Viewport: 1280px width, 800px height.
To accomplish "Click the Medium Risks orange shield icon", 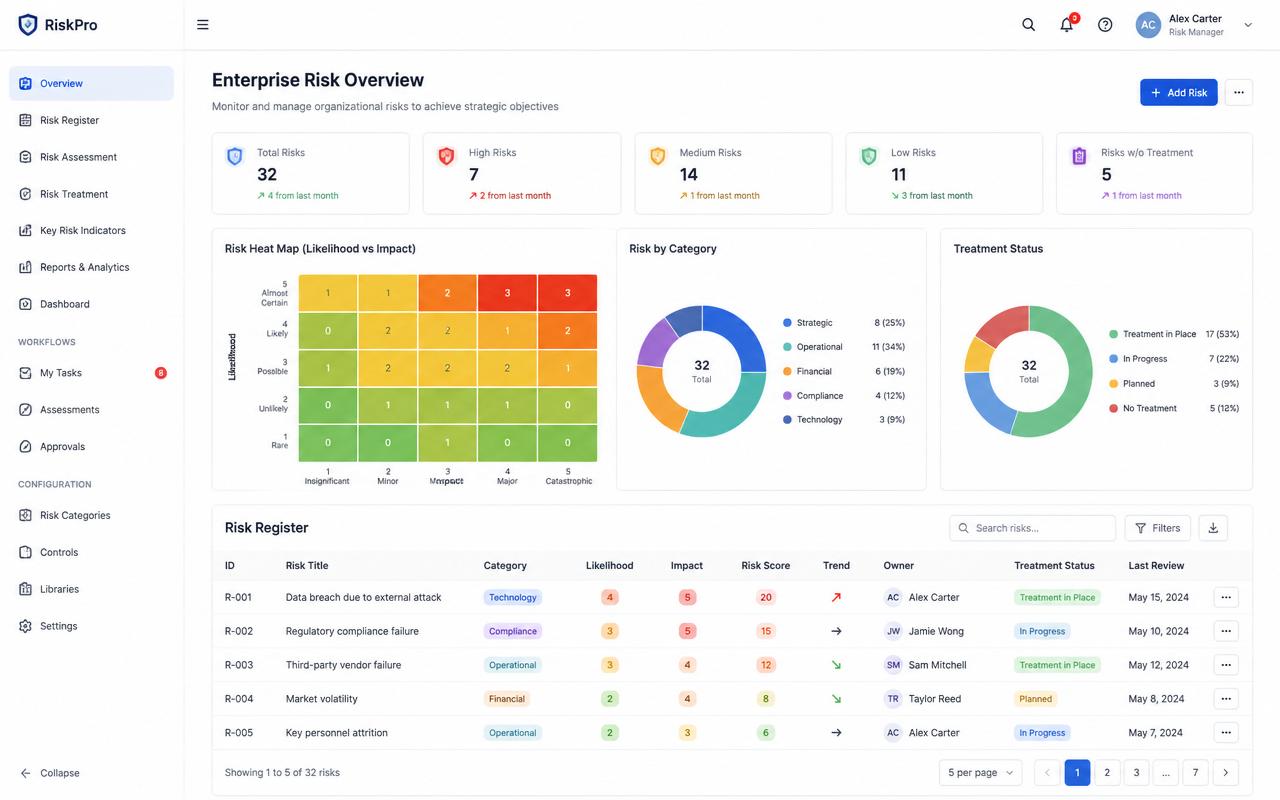I will point(657,156).
